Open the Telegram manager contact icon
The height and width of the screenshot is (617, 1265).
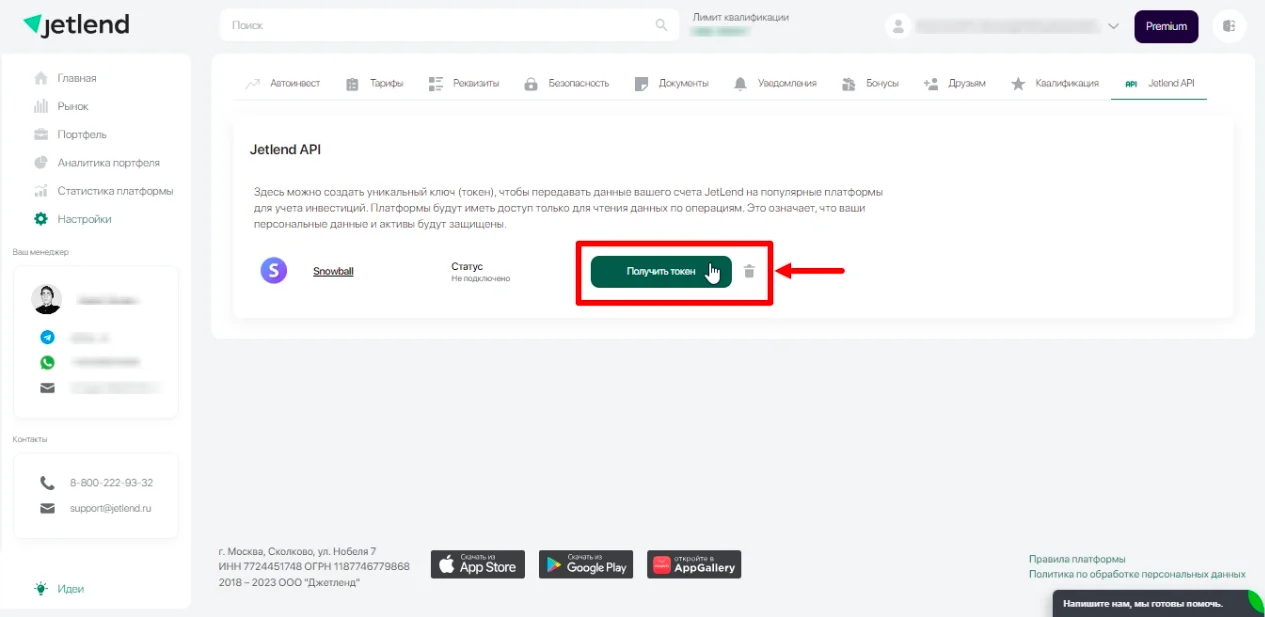tap(47, 337)
